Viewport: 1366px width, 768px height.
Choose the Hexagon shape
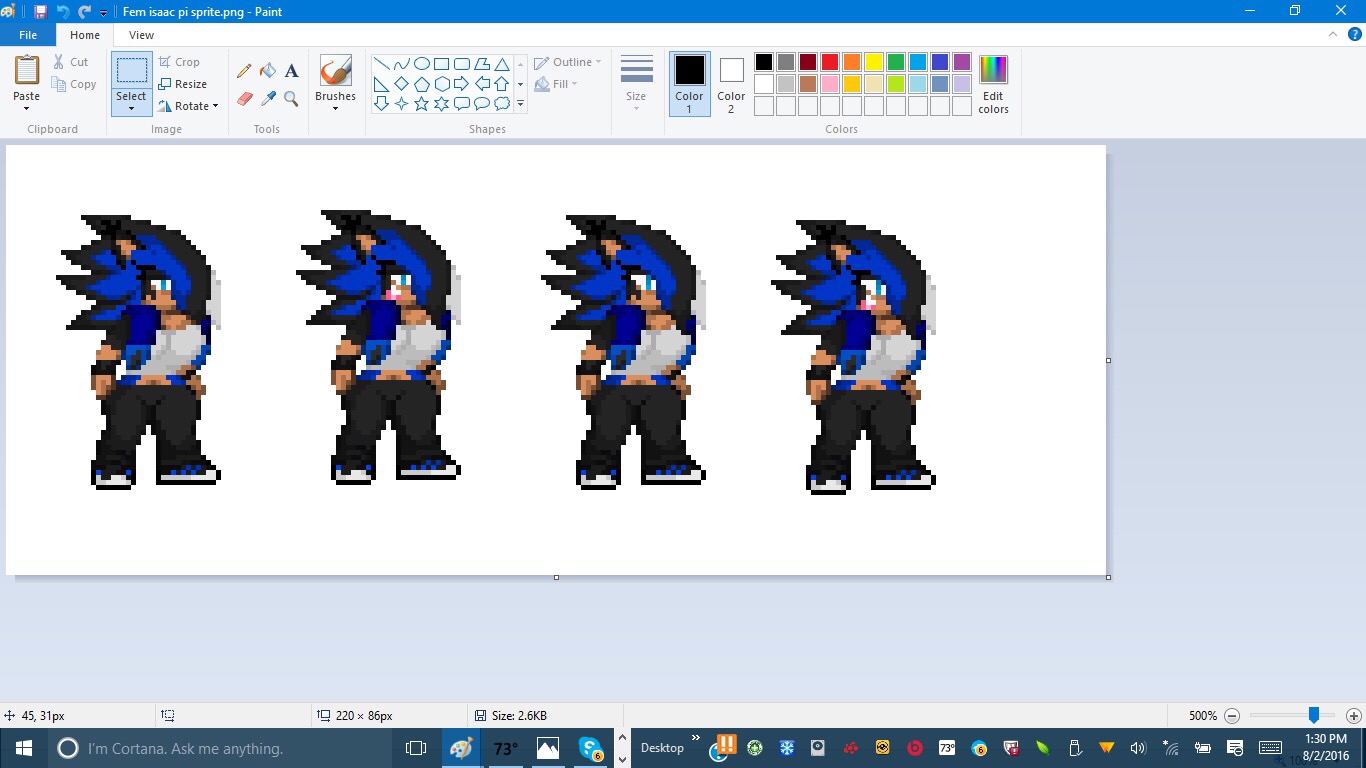pyautogui.click(x=441, y=84)
